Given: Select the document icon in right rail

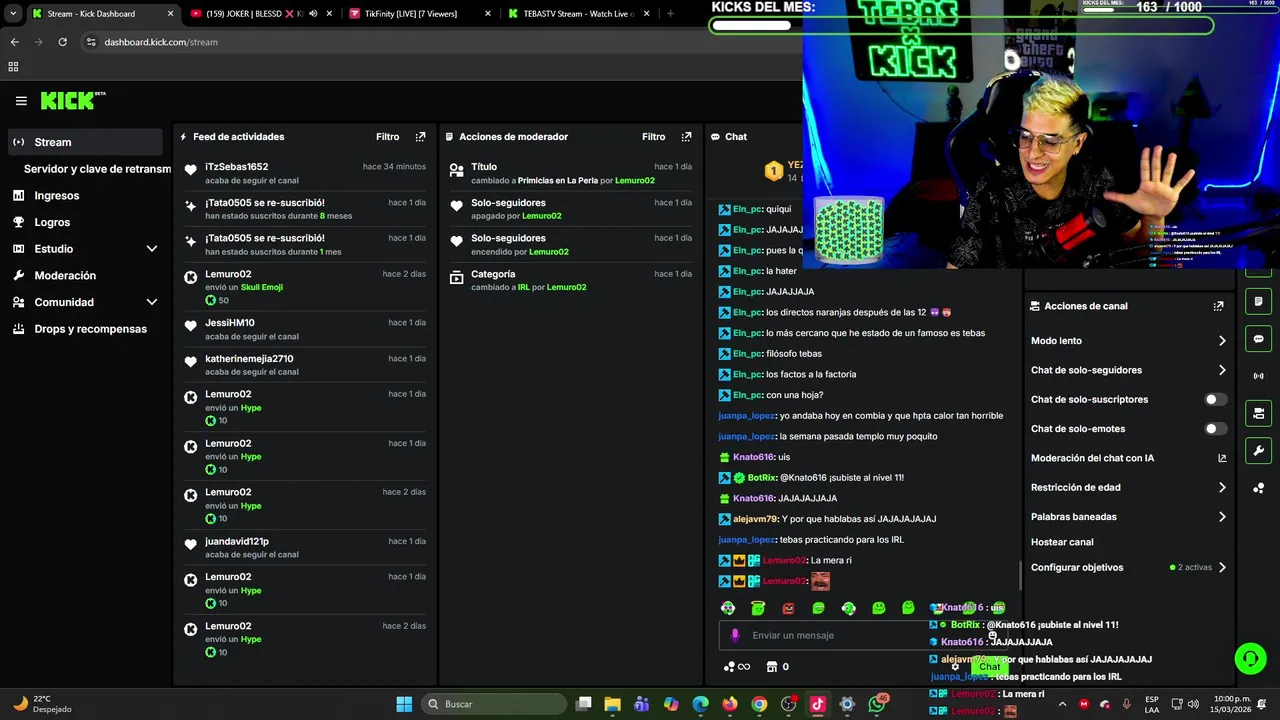Looking at the screenshot, I should pos(1258,302).
